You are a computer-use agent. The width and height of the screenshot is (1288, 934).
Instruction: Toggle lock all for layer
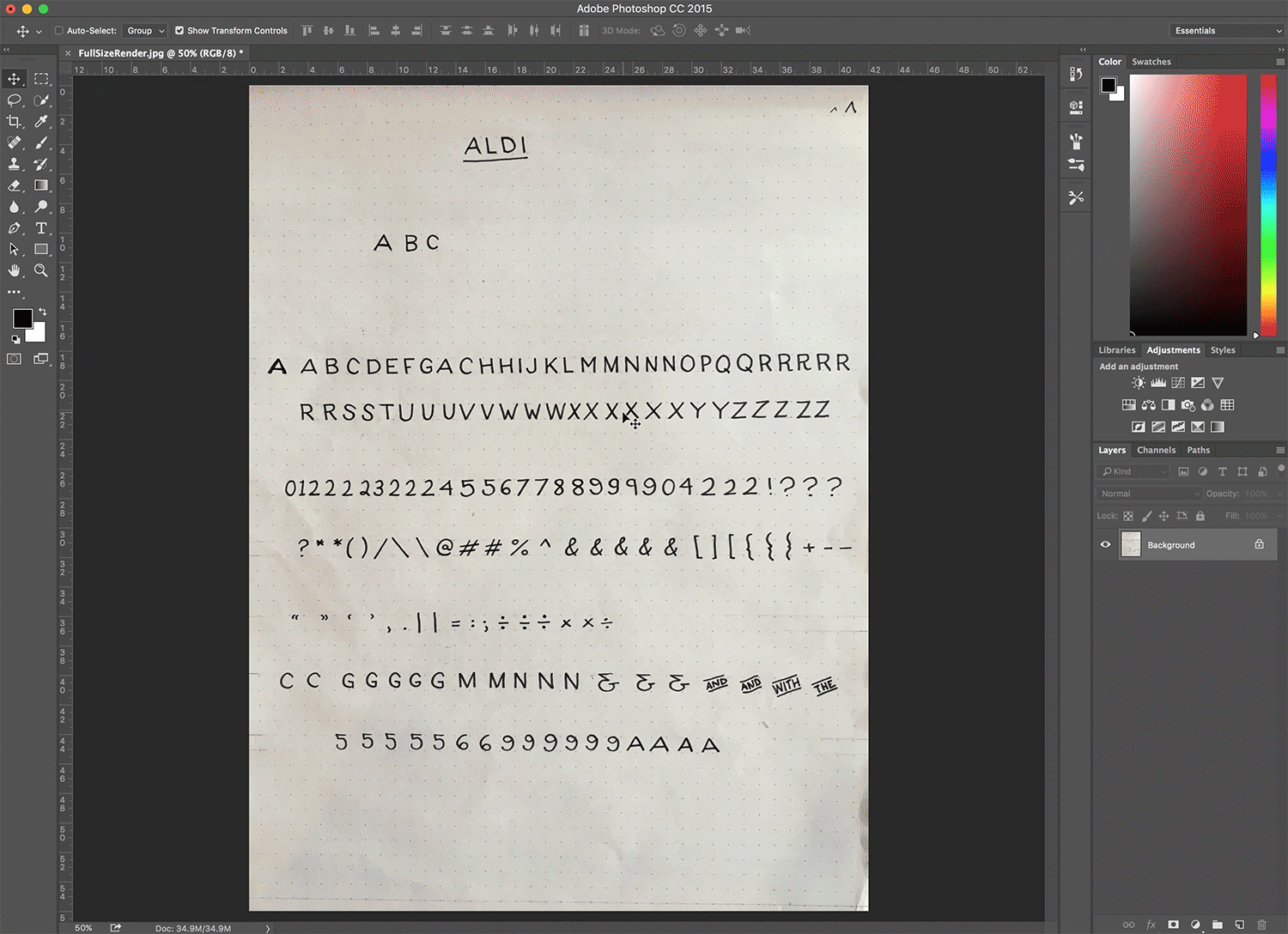coord(1200,516)
